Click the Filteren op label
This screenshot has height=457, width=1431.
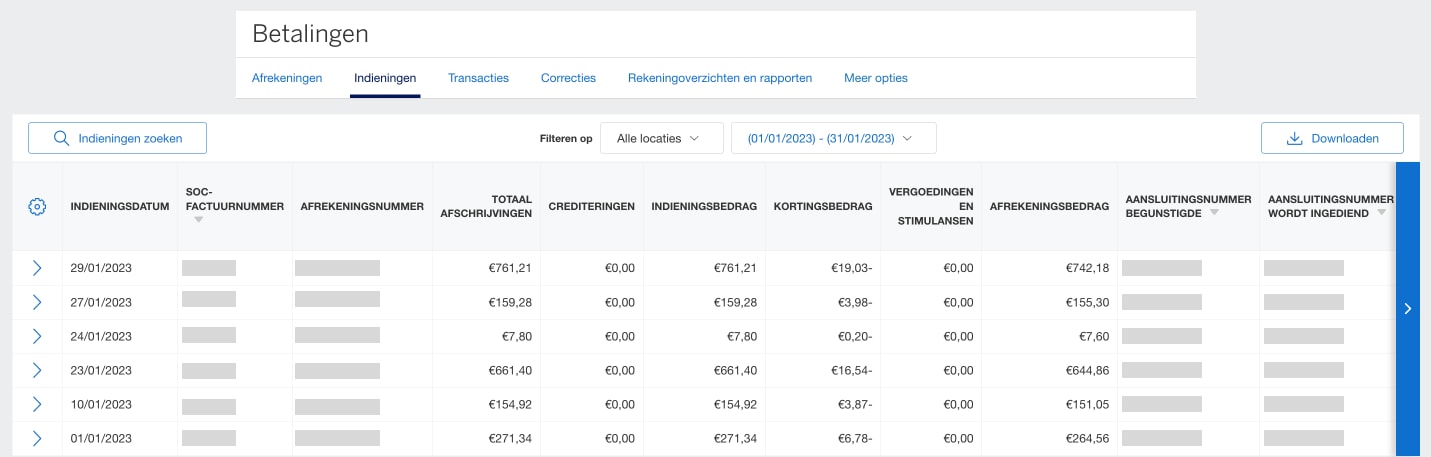565,138
